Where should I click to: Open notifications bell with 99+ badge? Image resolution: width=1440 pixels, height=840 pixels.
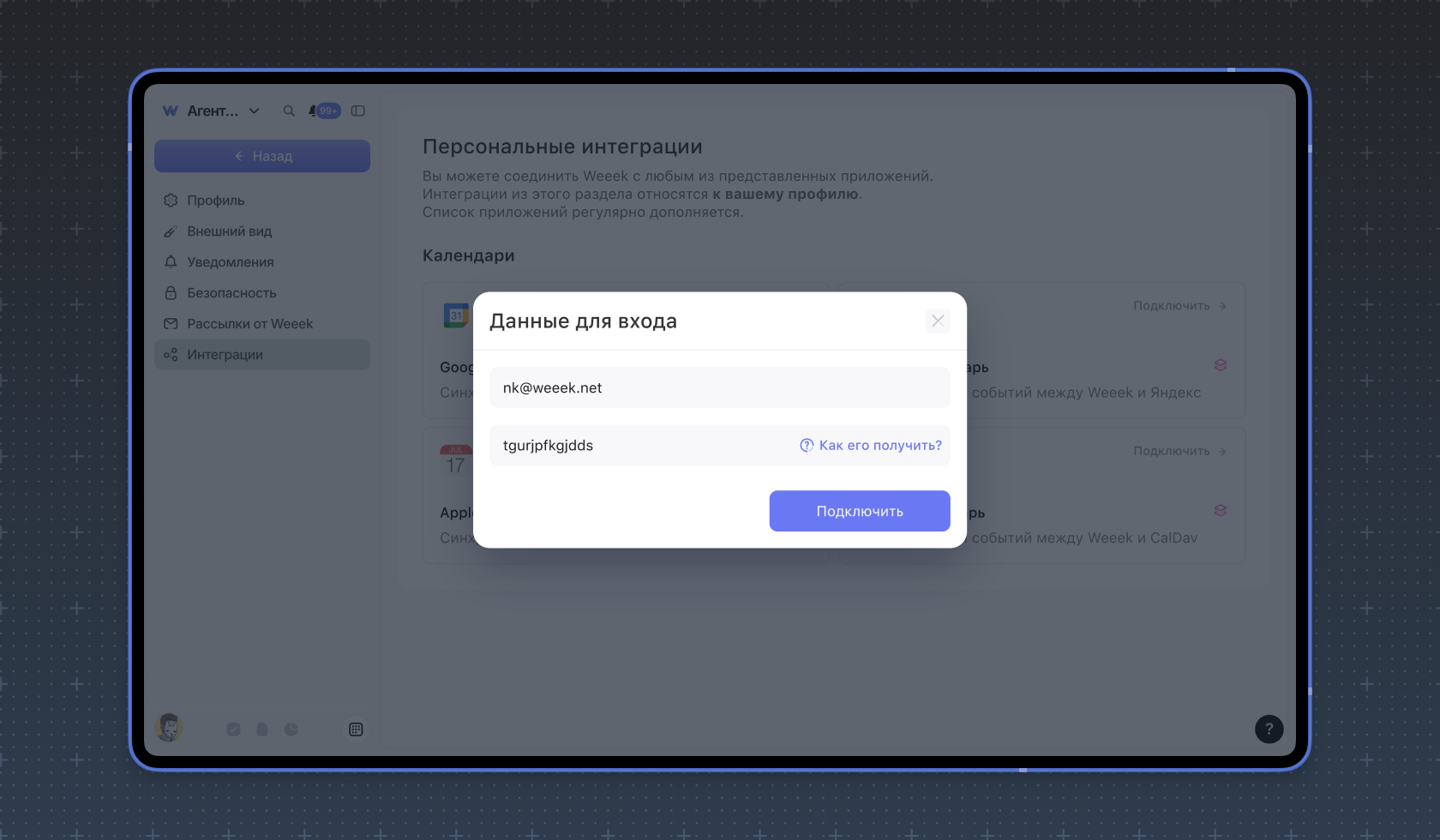pyautogui.click(x=325, y=111)
